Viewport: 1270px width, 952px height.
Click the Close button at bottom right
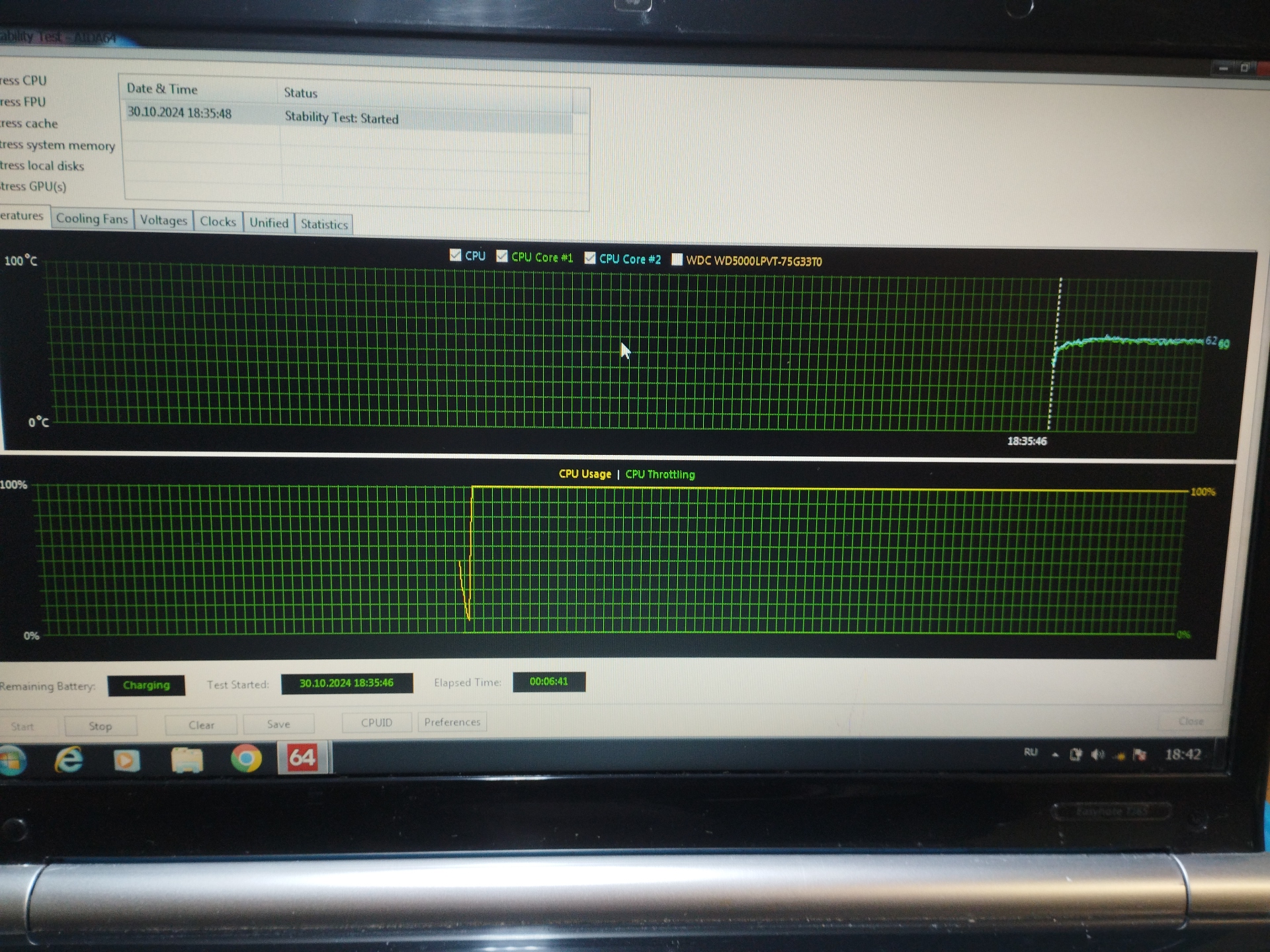1191,721
